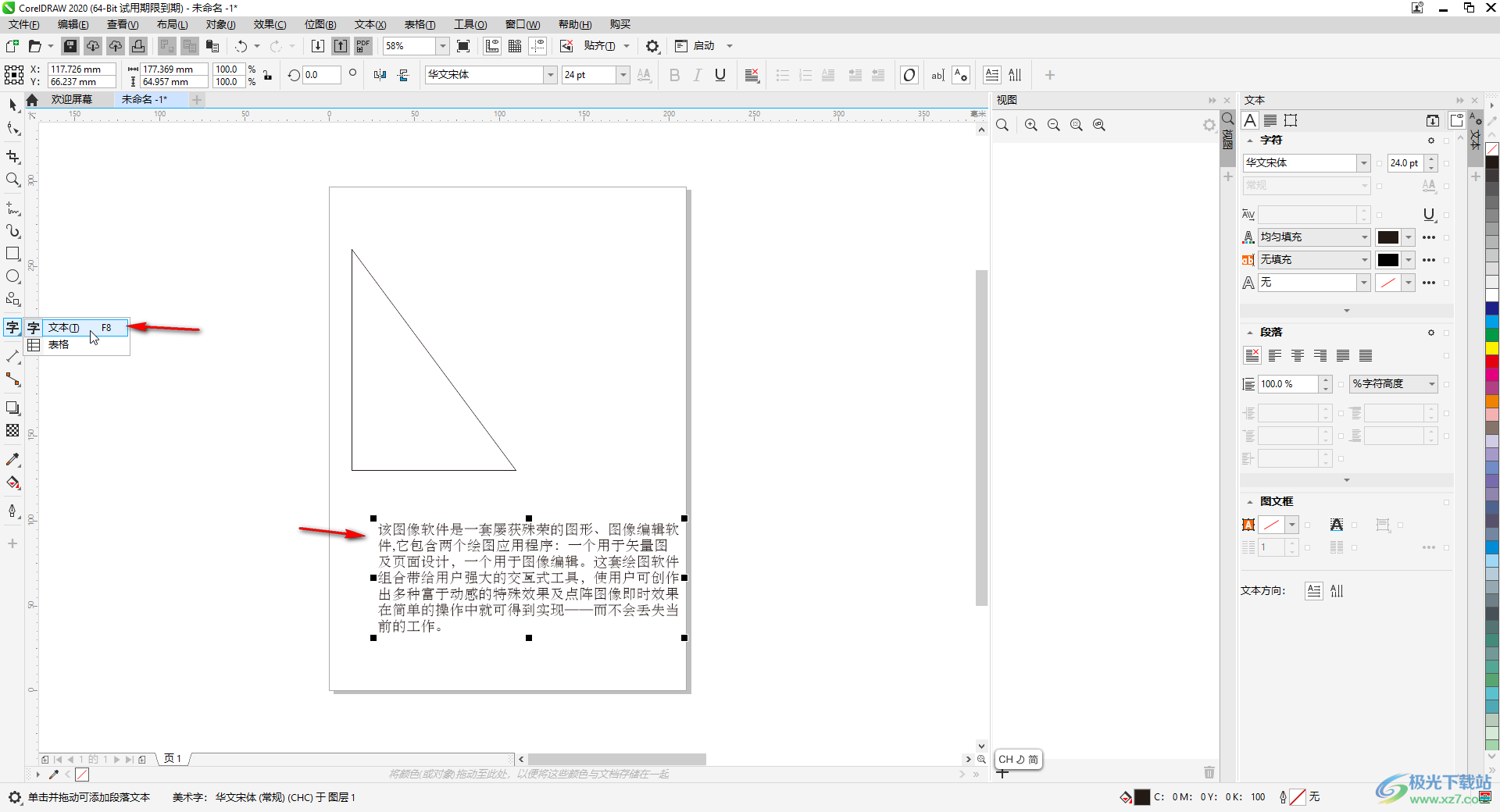This screenshot has width=1500, height=812.
Task: Select the Rectangle tool
Action: (12, 254)
